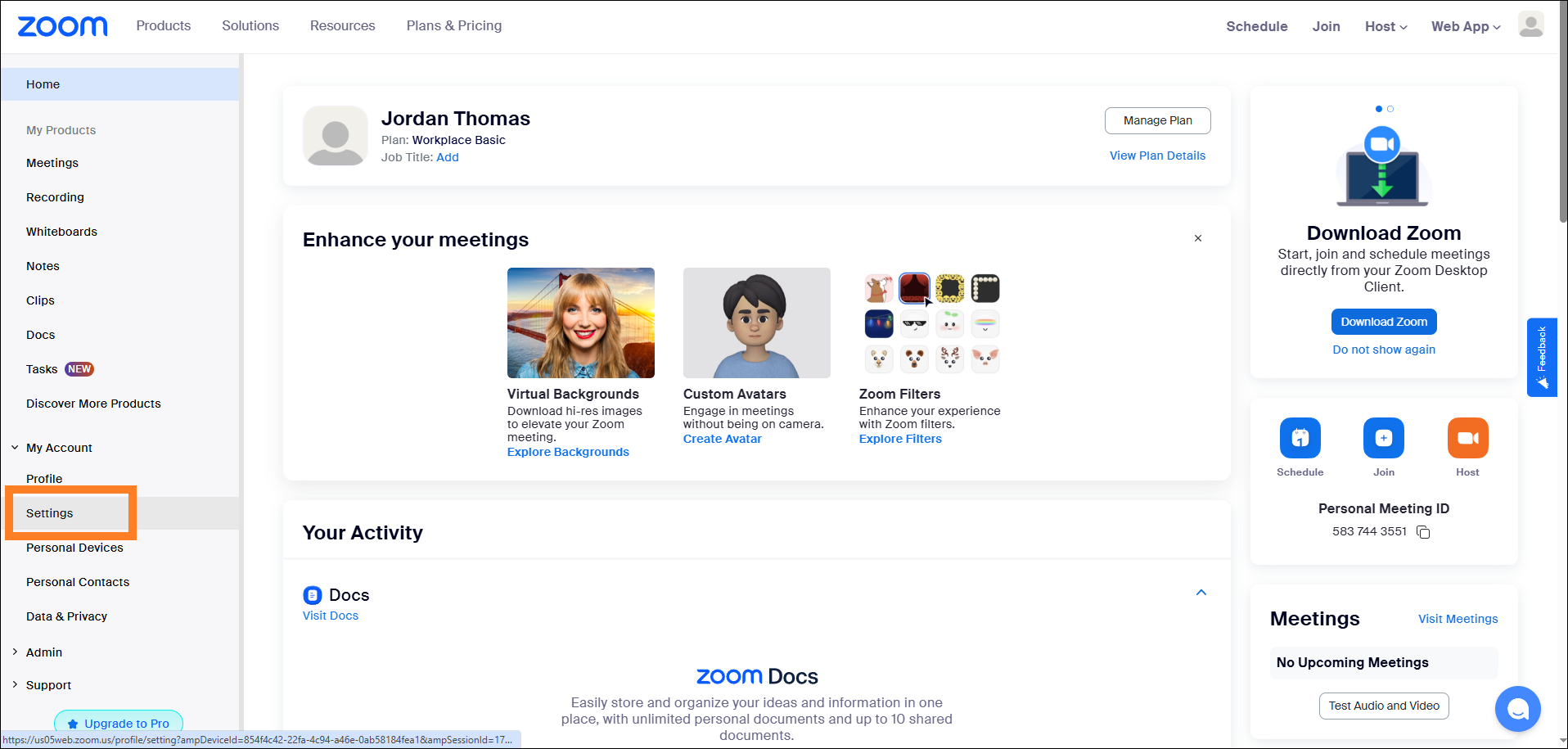Image resolution: width=1568 pixels, height=749 pixels.
Task: Open Data & Privacy in sidebar
Action: [x=66, y=616]
